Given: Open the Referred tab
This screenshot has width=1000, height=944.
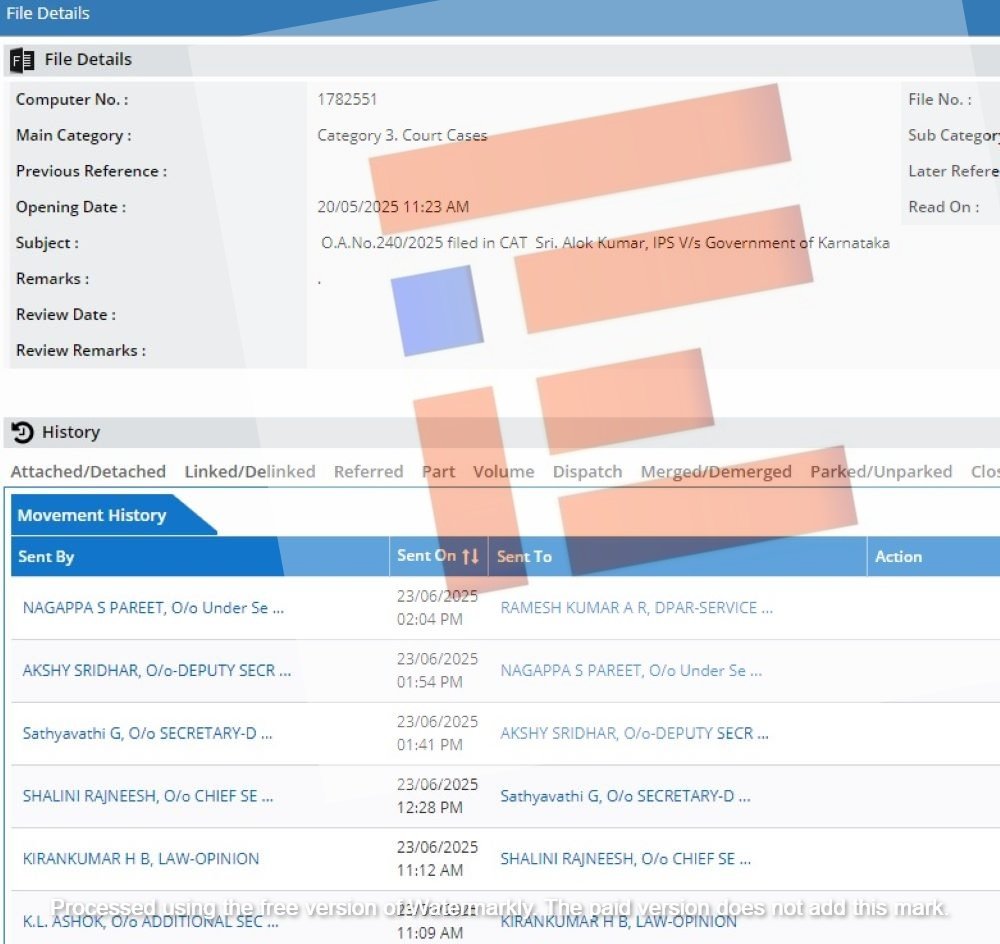Looking at the screenshot, I should [368, 472].
